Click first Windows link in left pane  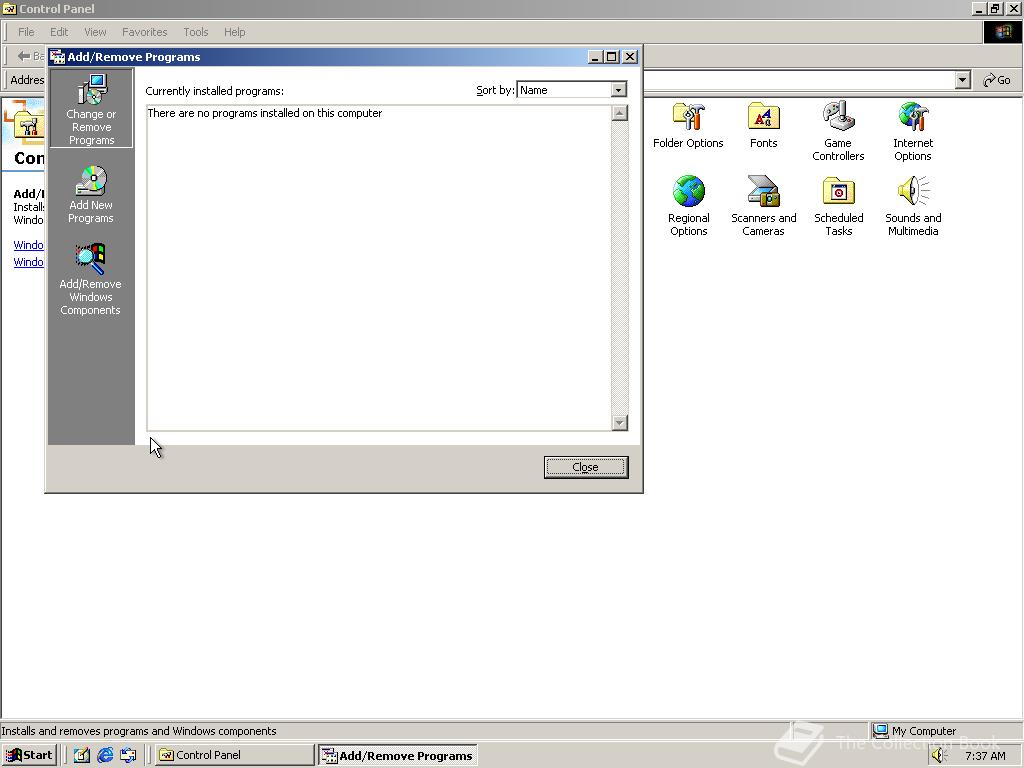[28, 245]
